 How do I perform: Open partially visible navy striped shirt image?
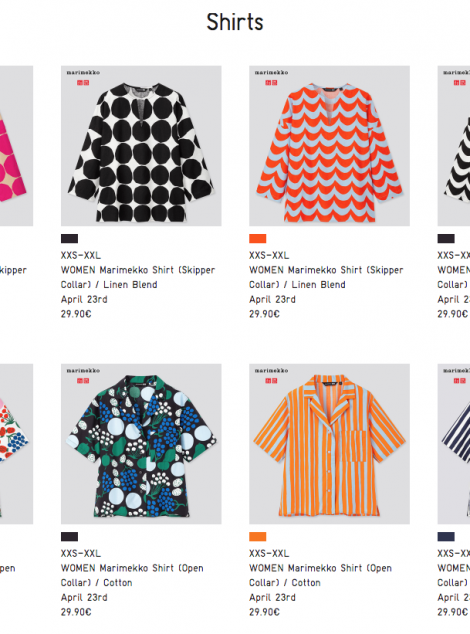454,444
